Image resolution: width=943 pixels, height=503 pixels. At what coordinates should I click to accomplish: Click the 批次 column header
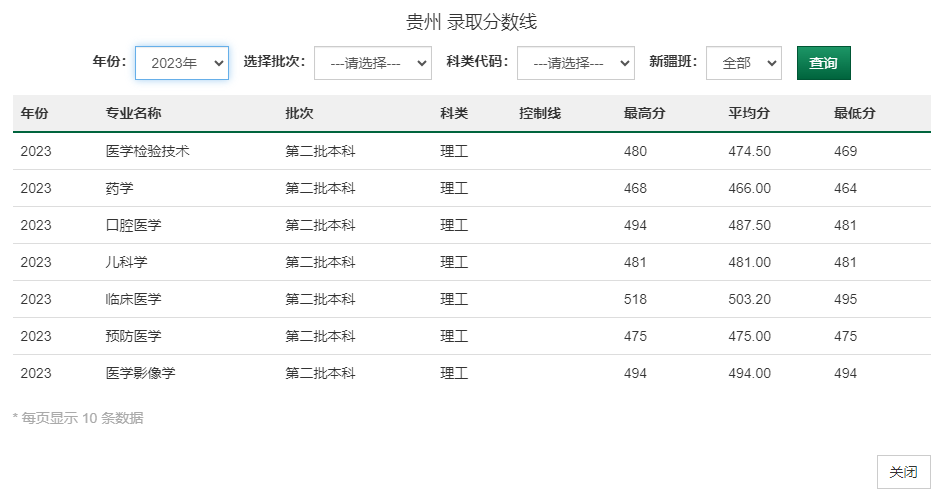[299, 113]
